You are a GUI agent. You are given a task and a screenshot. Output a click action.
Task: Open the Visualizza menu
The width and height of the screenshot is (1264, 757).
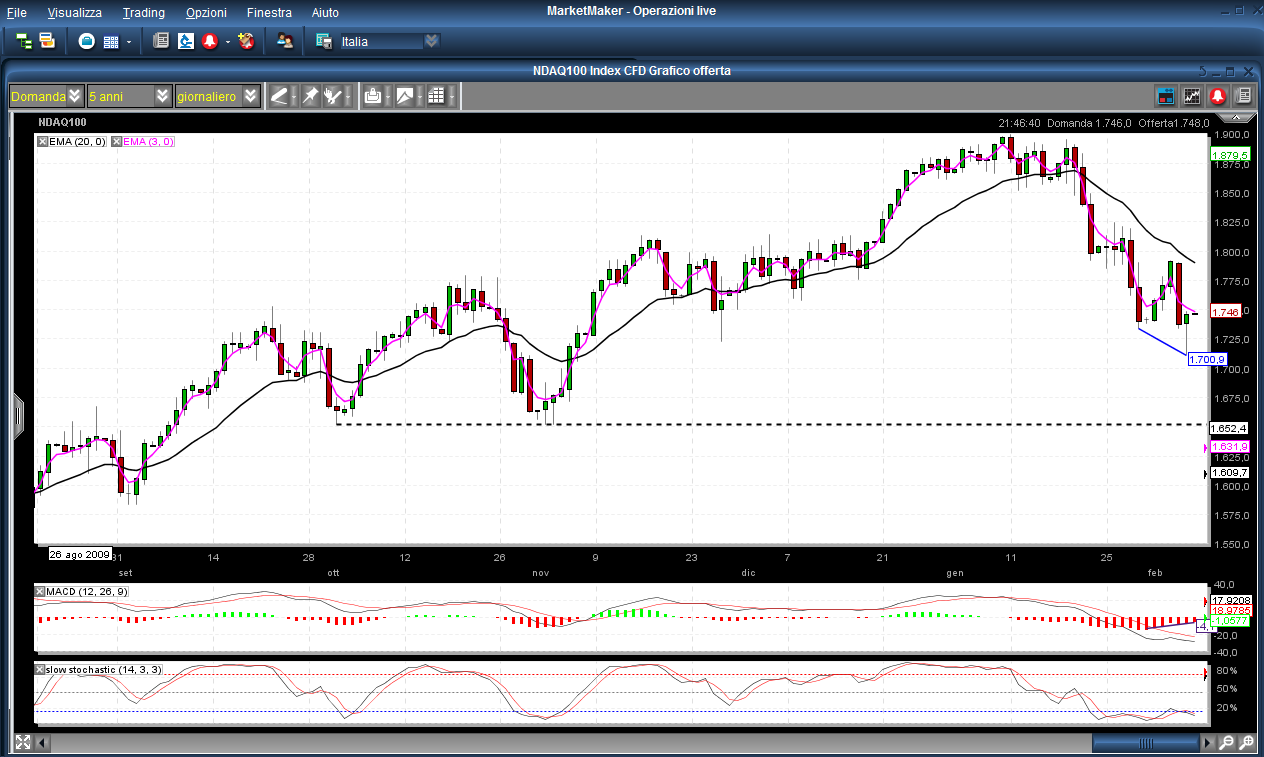click(x=75, y=13)
